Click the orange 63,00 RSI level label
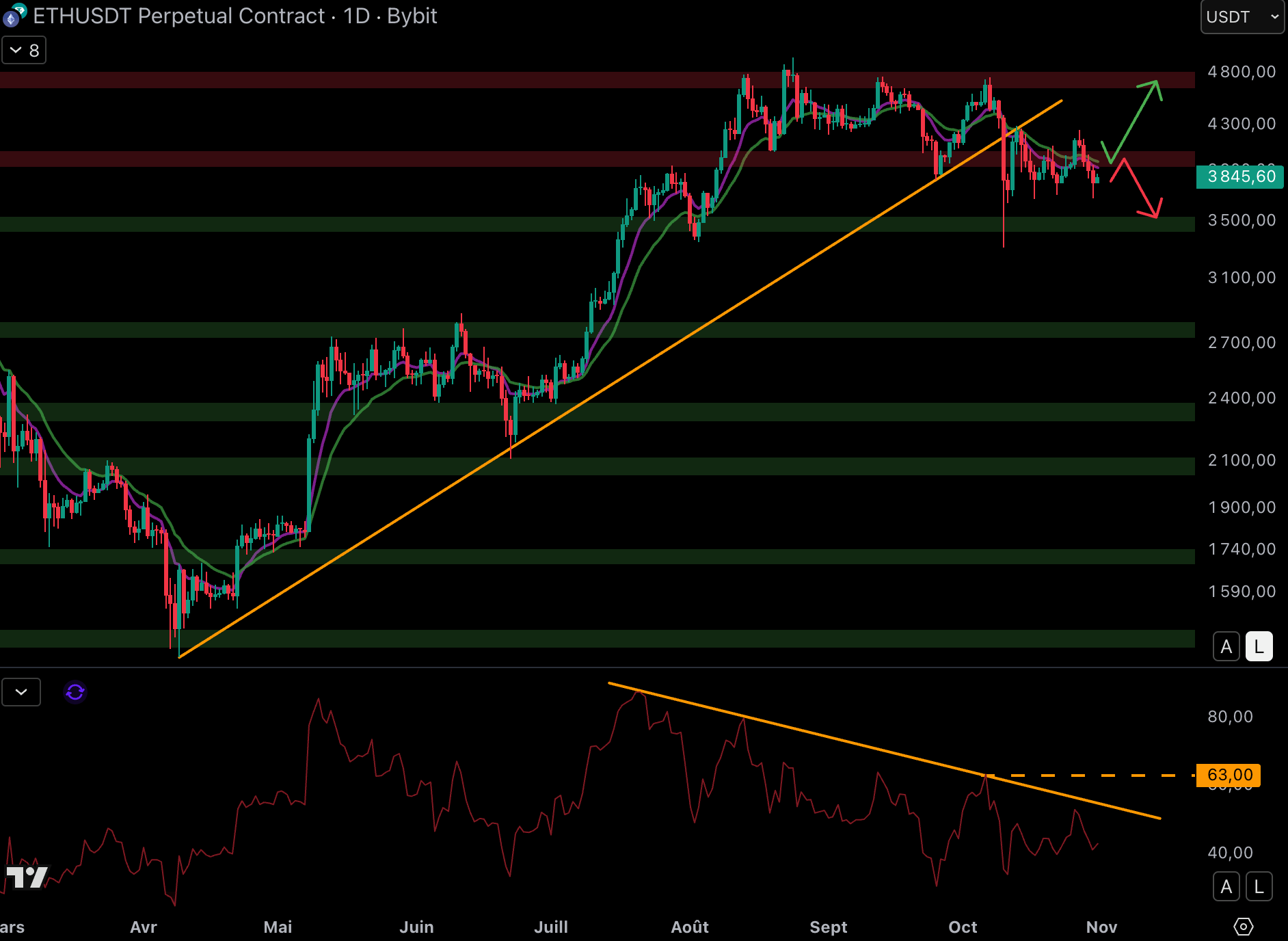The width and height of the screenshot is (1288, 941). [1229, 775]
